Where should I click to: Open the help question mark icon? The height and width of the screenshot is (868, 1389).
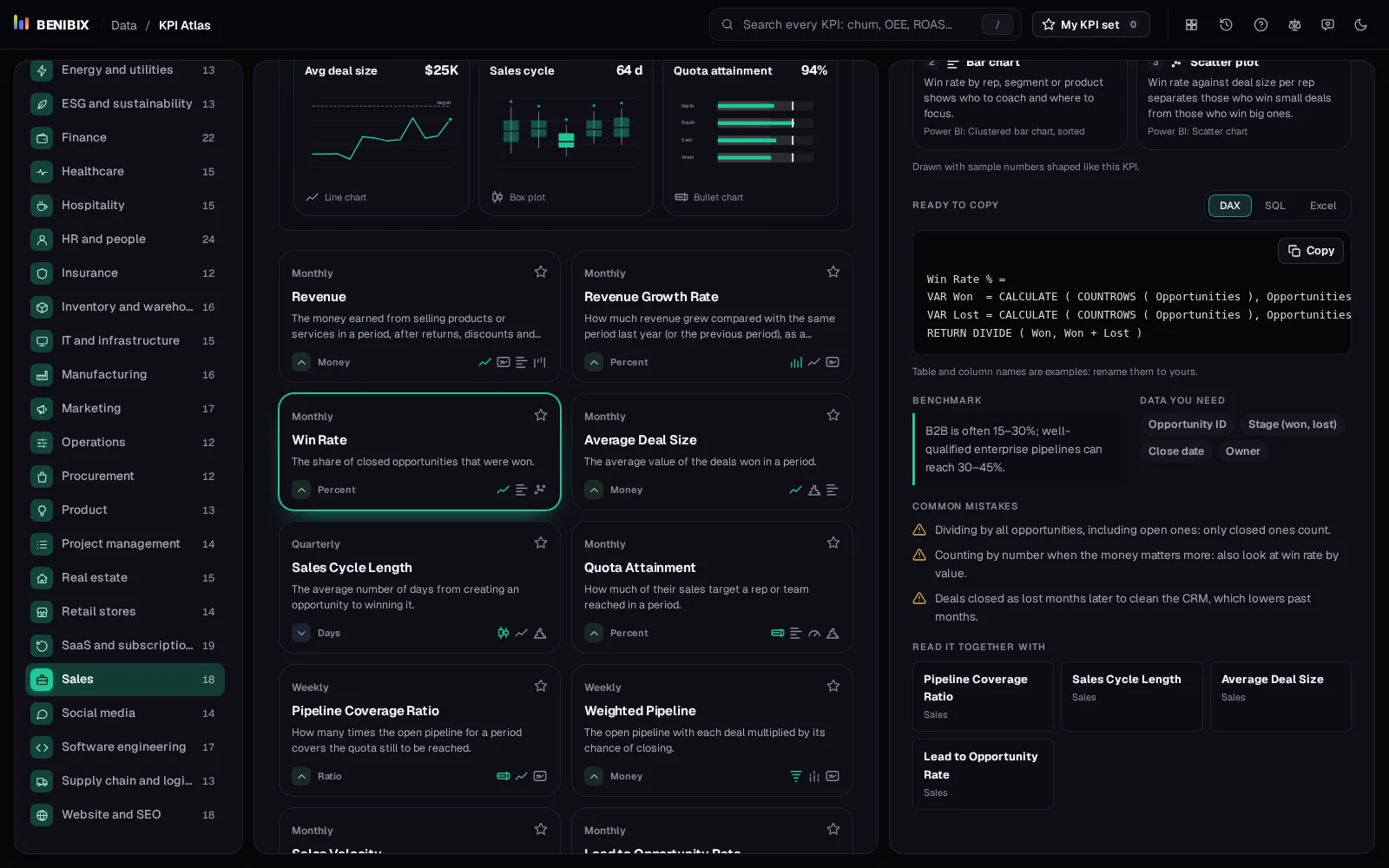(x=1261, y=25)
